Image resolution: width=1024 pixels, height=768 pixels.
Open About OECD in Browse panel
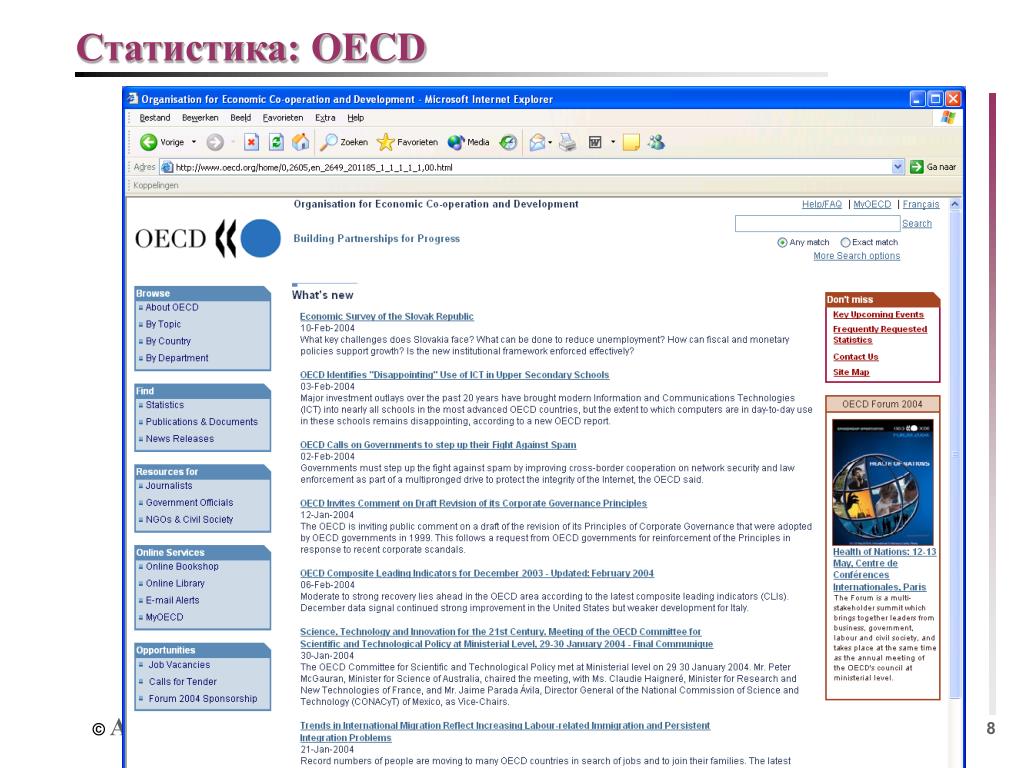point(172,307)
